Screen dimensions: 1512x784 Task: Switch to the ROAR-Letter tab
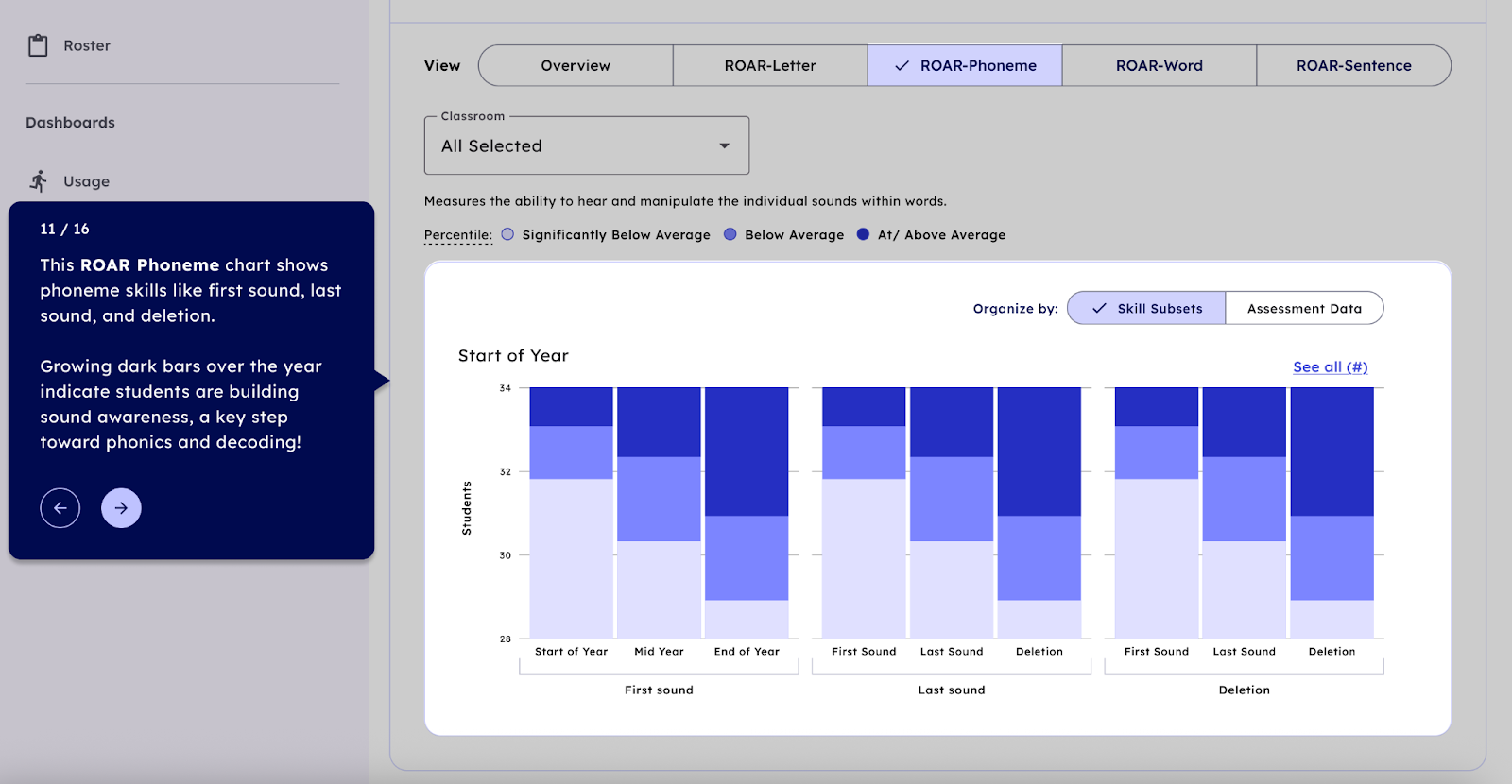pyautogui.click(x=770, y=66)
